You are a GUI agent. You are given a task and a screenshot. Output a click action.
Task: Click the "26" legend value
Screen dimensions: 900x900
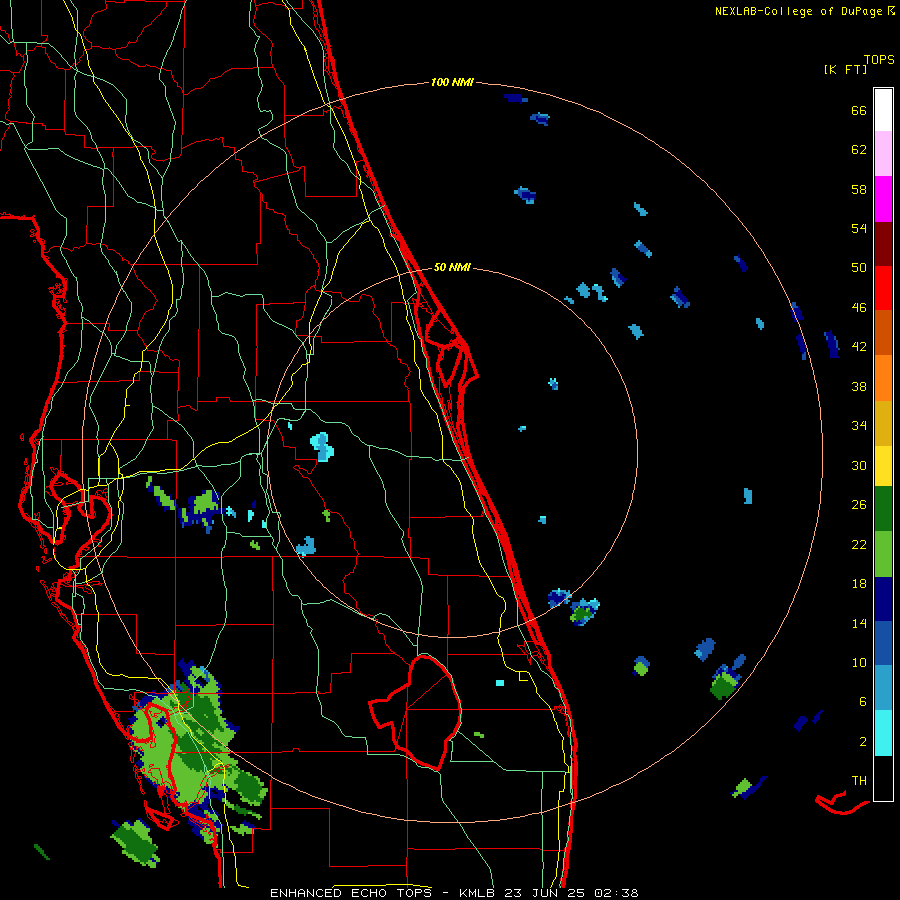point(859,505)
